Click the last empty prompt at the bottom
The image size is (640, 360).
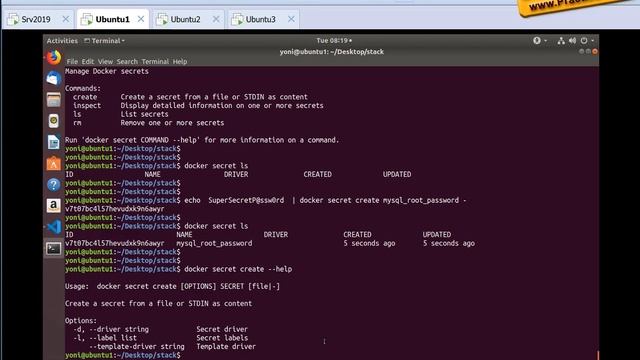[123, 356]
